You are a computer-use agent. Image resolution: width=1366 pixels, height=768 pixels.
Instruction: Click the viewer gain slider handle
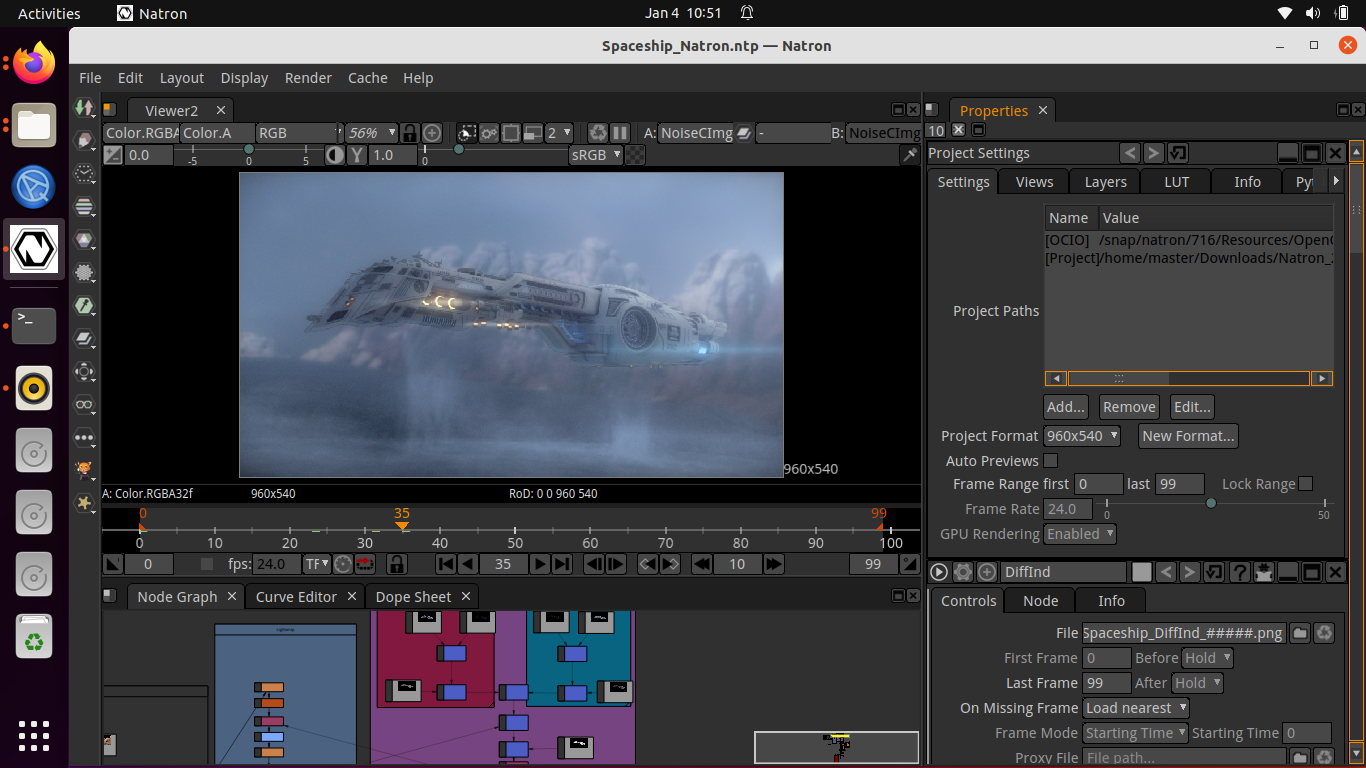tap(249, 149)
